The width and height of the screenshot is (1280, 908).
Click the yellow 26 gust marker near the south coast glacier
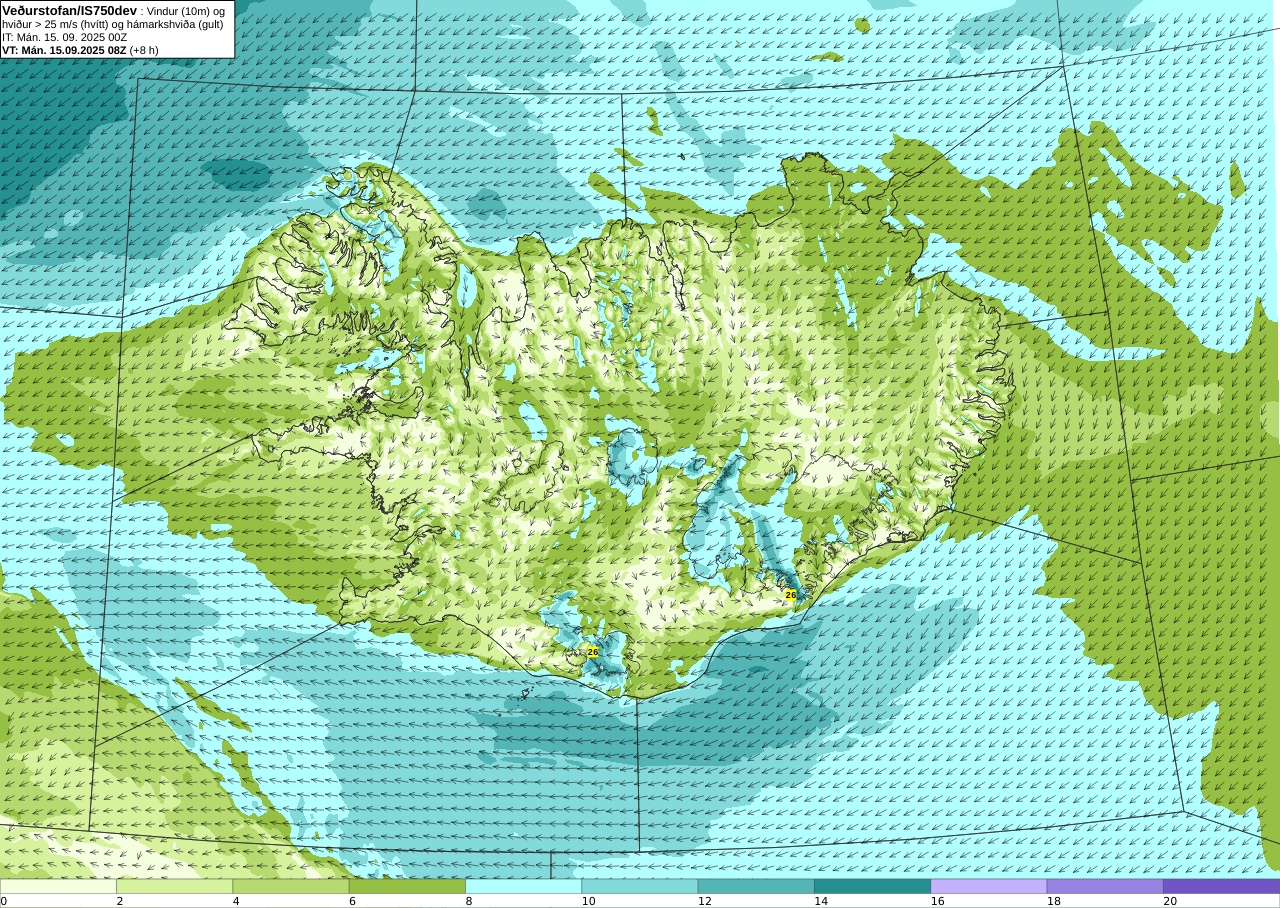click(x=593, y=652)
